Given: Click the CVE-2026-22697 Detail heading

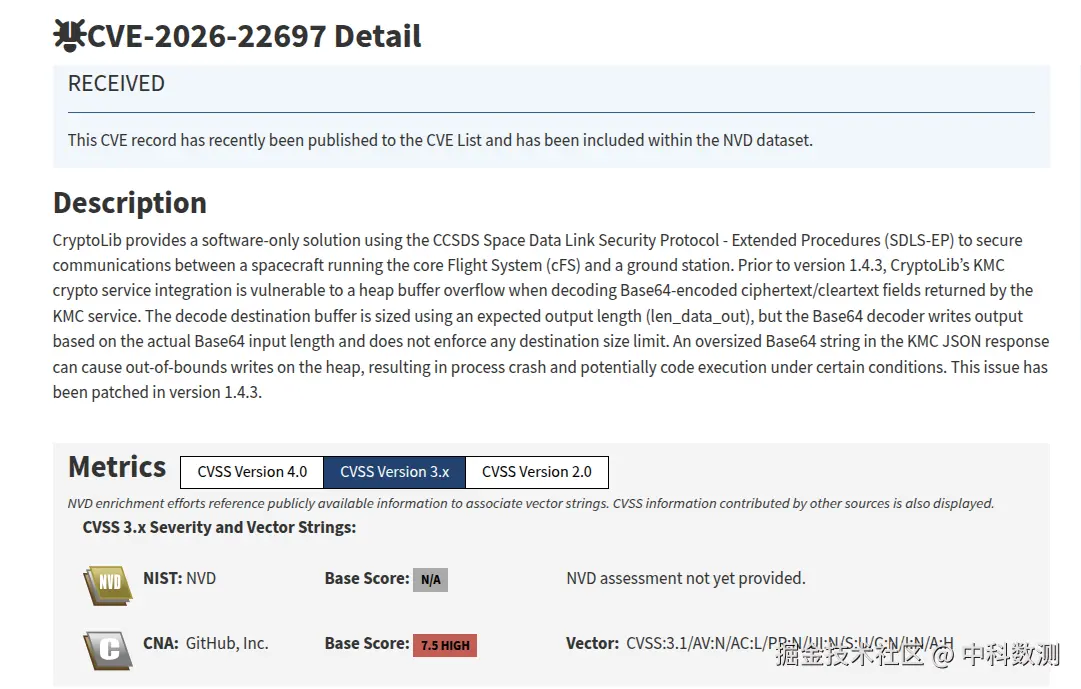Looking at the screenshot, I should click(255, 37).
